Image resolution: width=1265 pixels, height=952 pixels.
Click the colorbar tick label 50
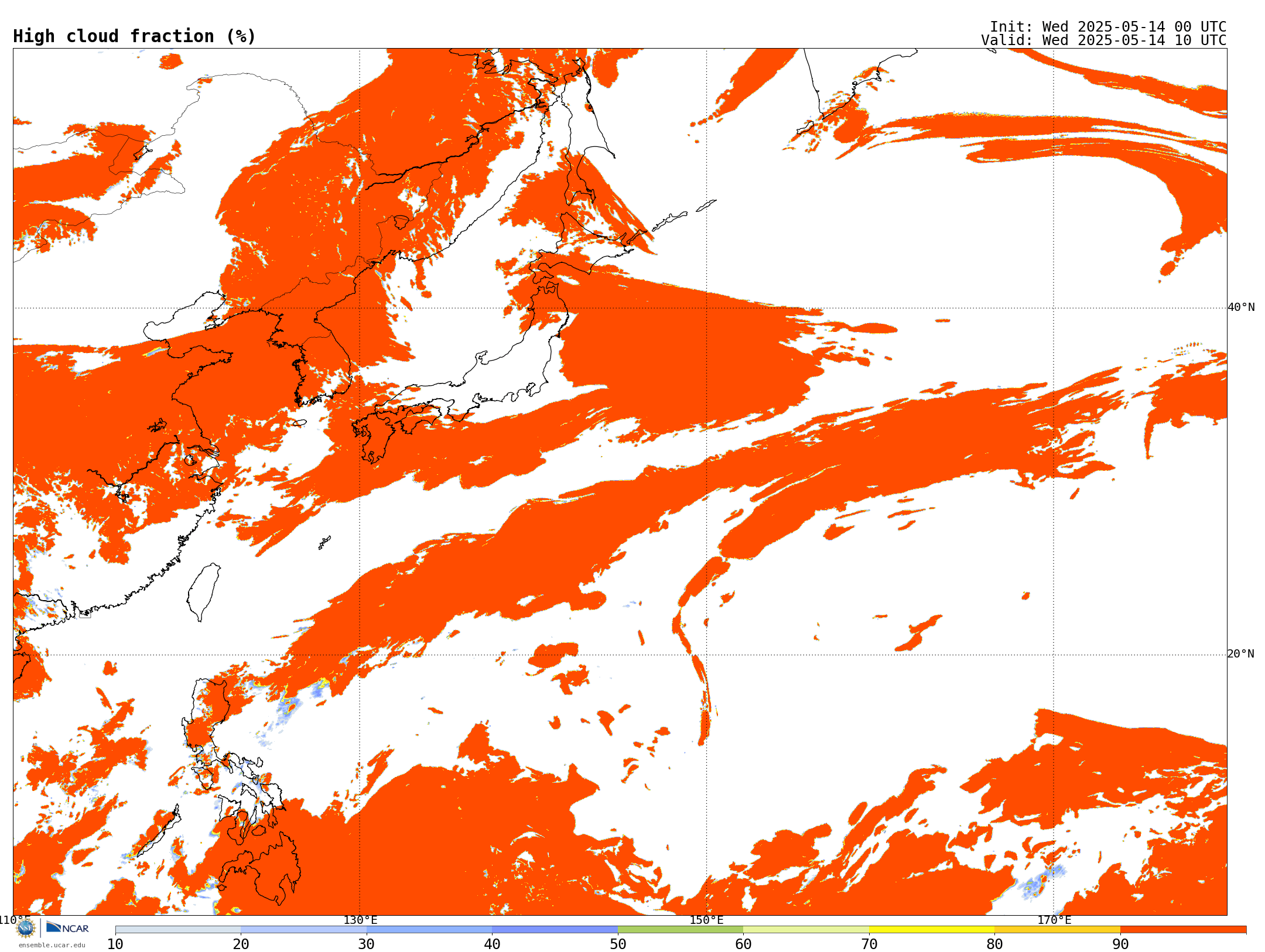point(618,944)
